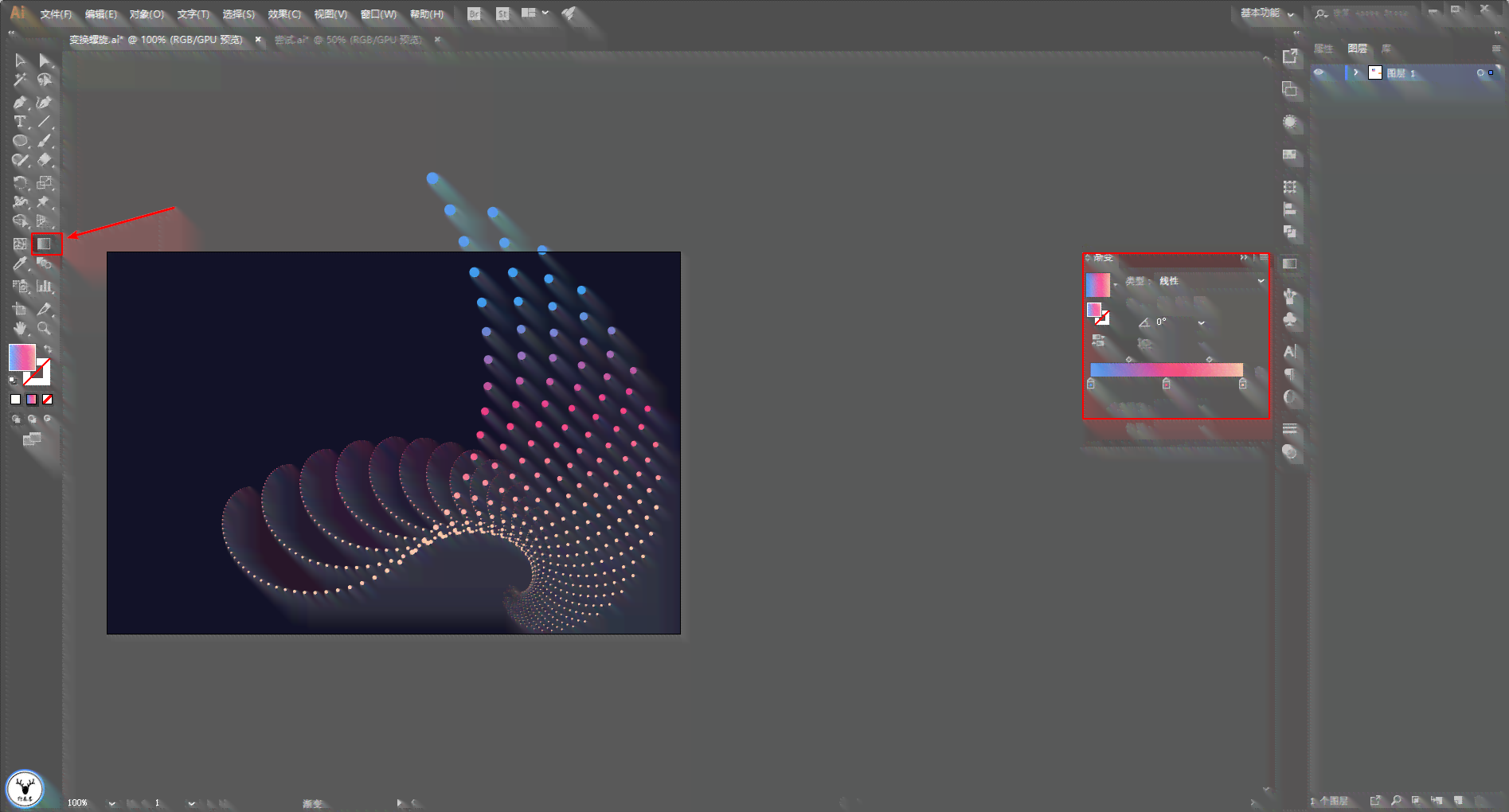The width and height of the screenshot is (1509, 812).
Task: Collapse the gradient panel with double arrows
Action: click(1244, 258)
